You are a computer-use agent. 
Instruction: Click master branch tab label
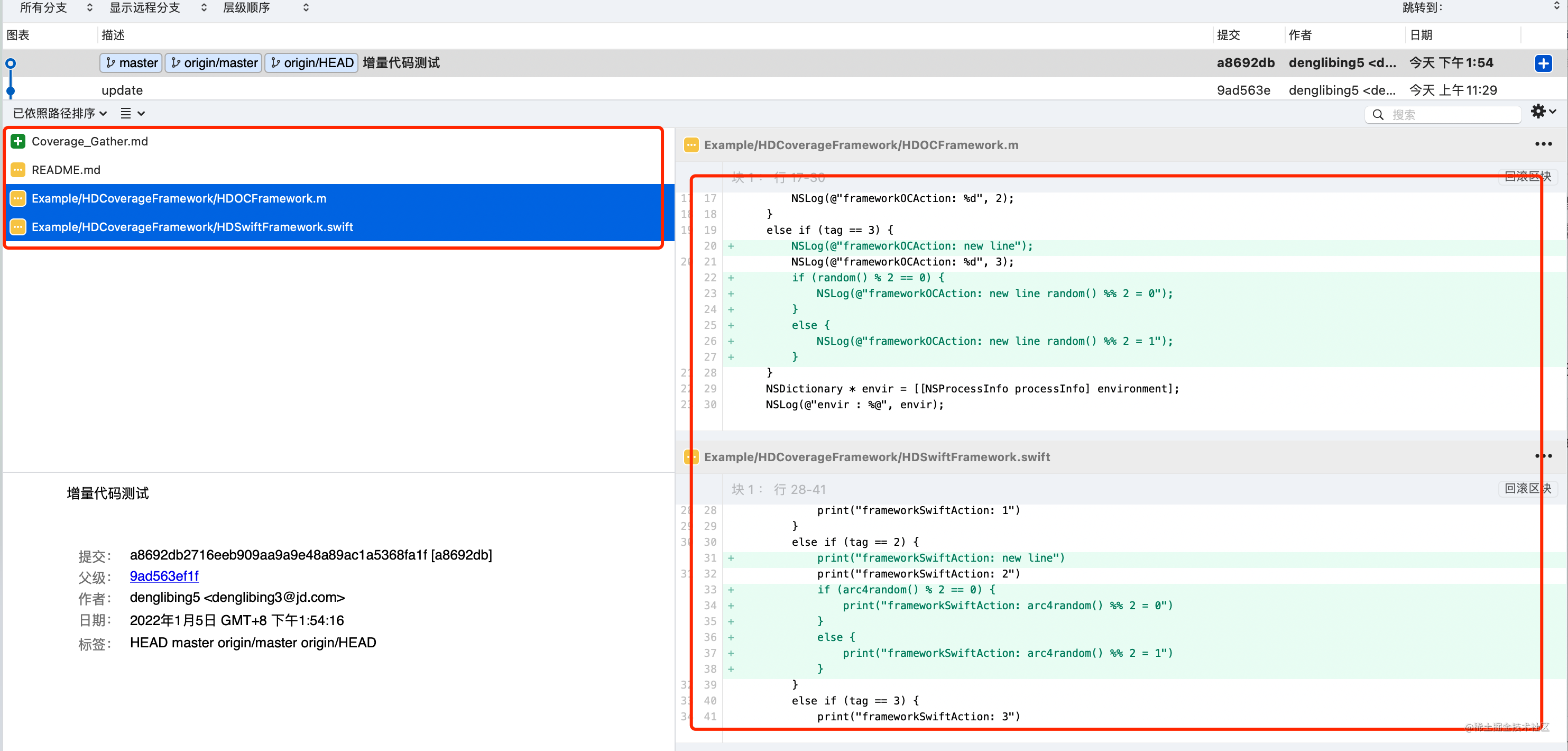130,63
